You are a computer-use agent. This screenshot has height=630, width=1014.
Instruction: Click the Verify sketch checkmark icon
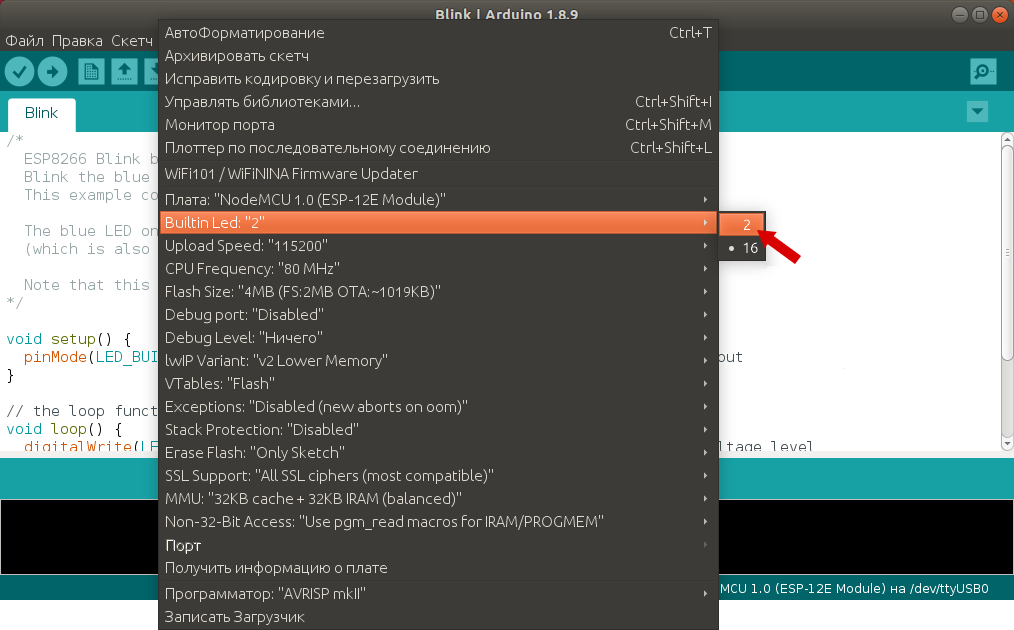tap(19, 71)
